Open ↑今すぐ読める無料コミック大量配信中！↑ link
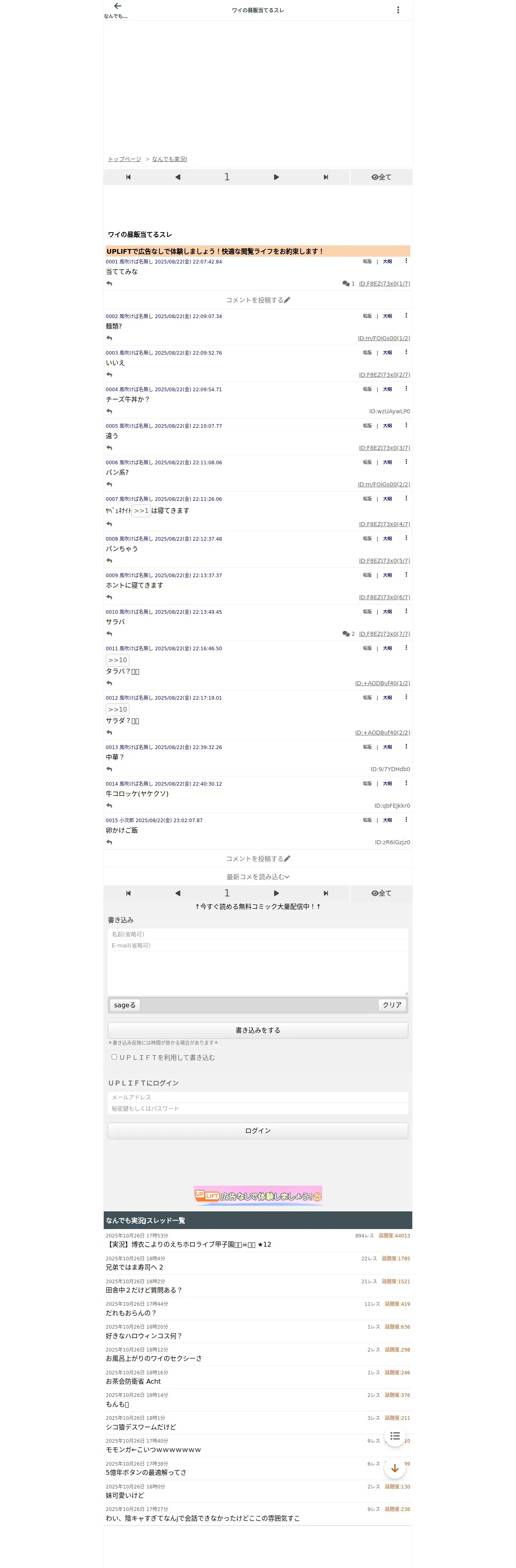Viewport: 516px width, 1568px height. coord(258,906)
